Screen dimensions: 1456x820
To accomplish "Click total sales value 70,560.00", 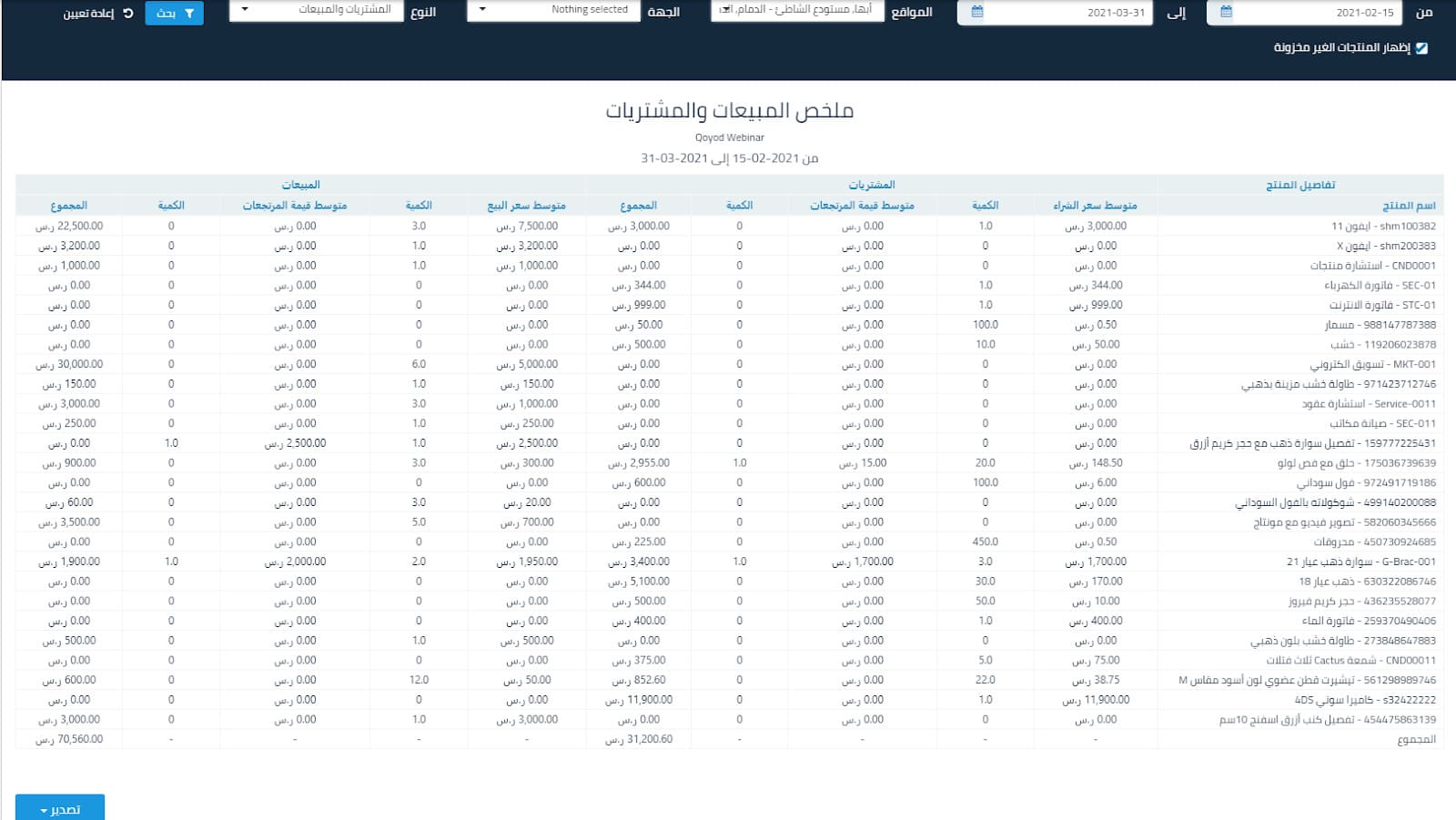I will coord(69,740).
